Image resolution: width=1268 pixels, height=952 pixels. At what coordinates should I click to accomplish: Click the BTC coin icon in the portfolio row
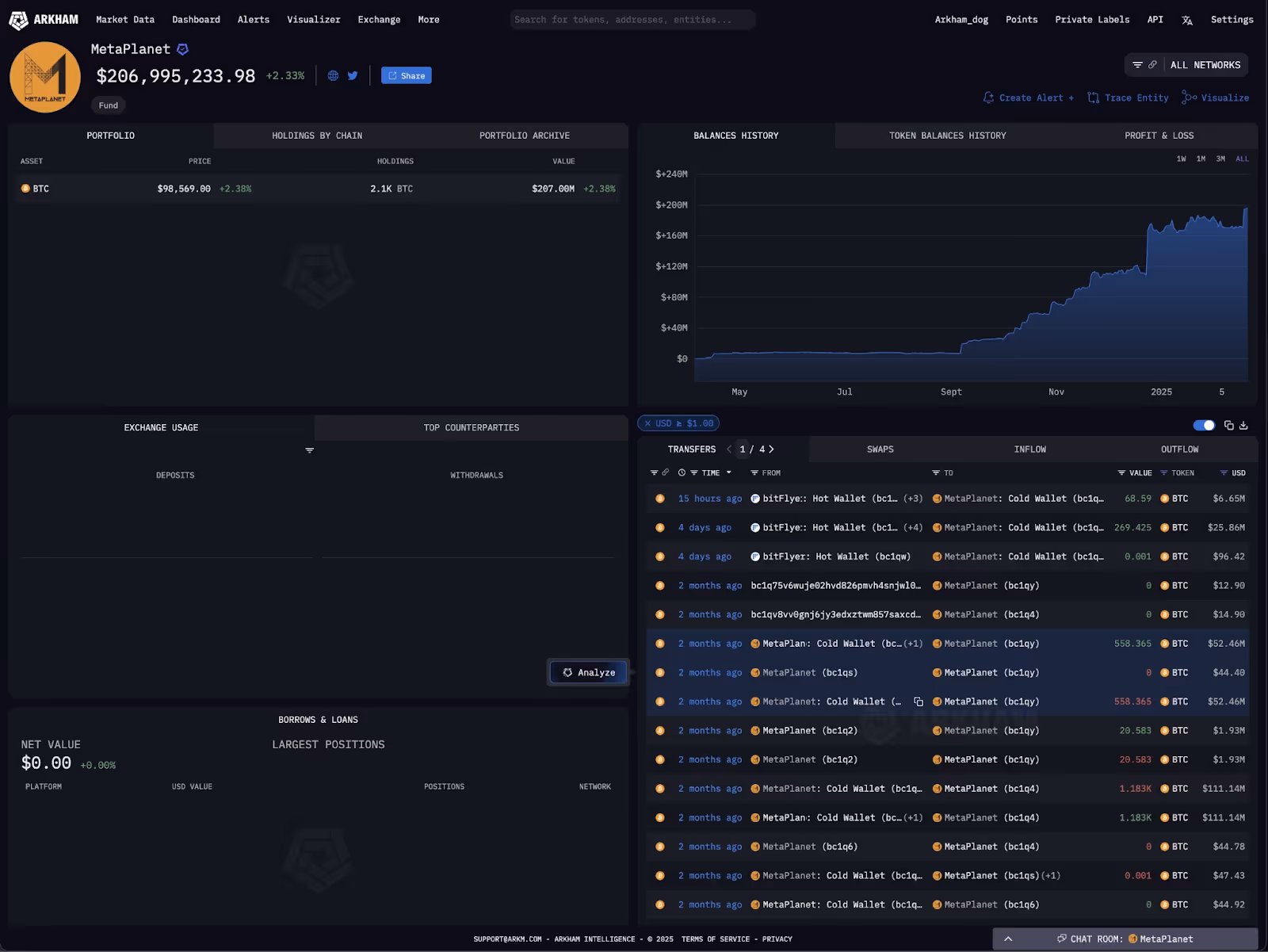(25, 189)
